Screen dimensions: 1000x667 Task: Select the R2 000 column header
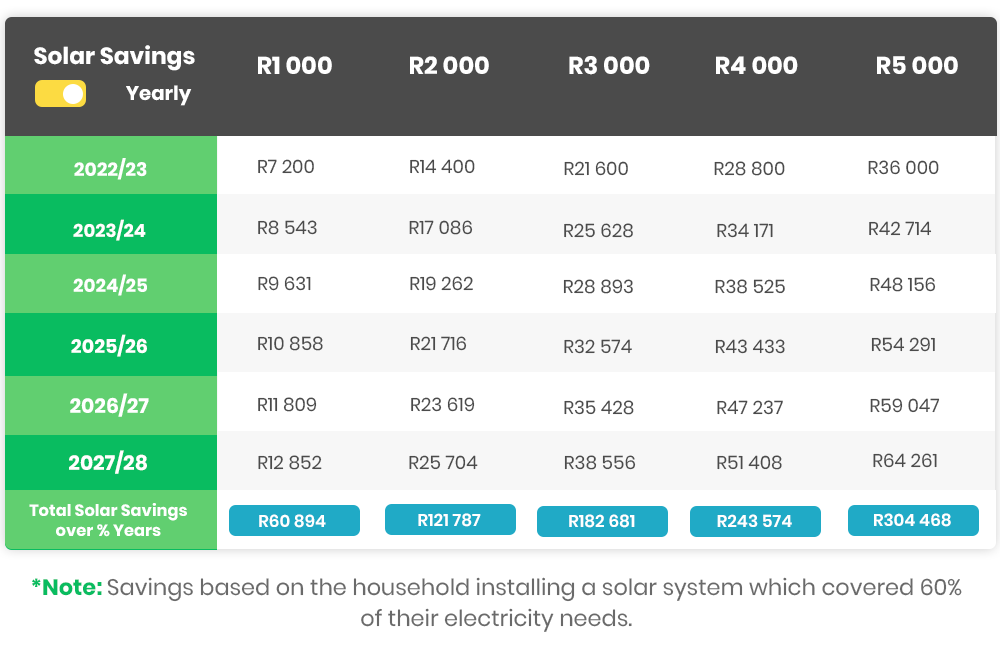[449, 66]
